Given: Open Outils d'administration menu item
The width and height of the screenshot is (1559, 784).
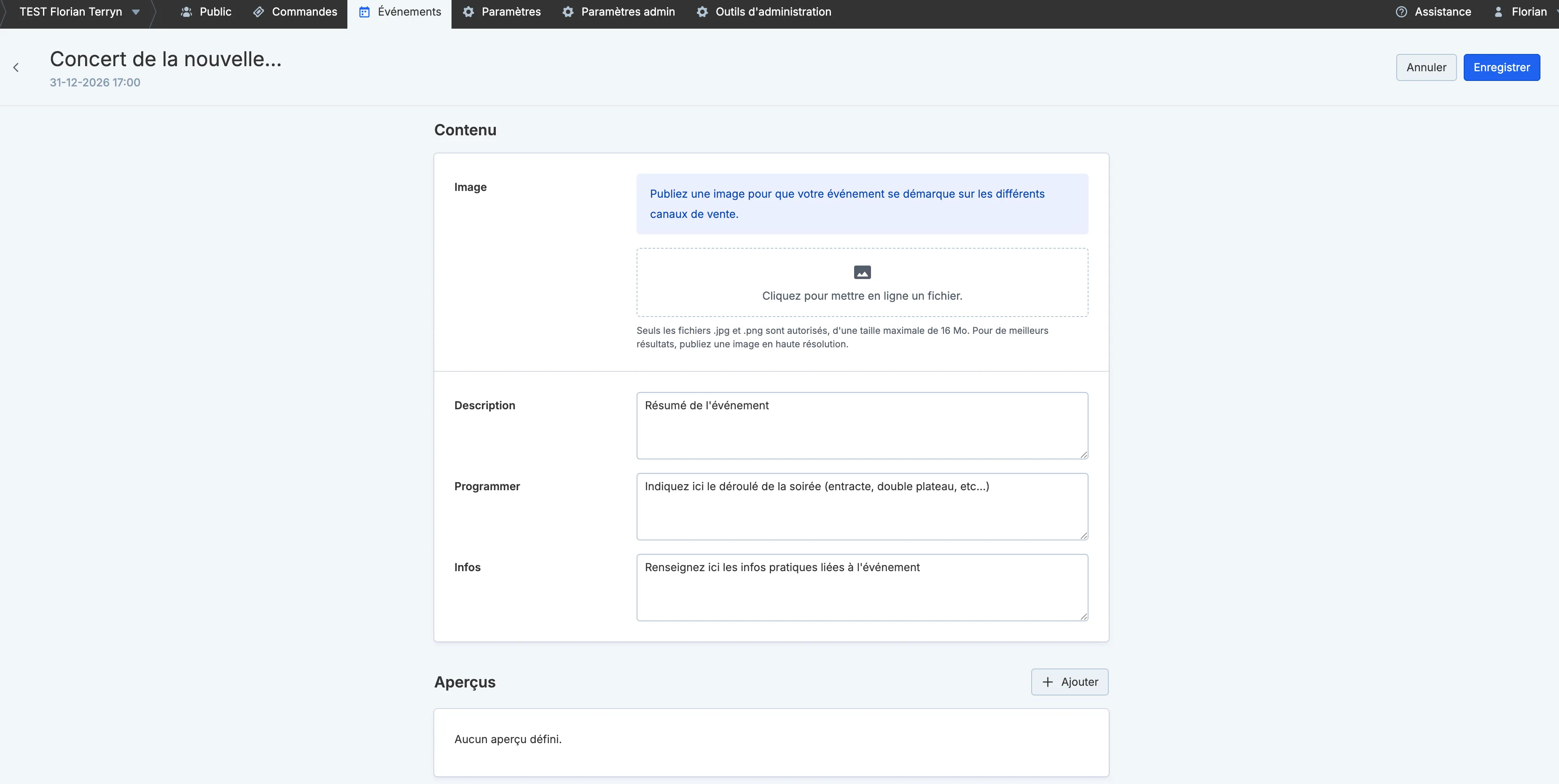Looking at the screenshot, I should 764,11.
